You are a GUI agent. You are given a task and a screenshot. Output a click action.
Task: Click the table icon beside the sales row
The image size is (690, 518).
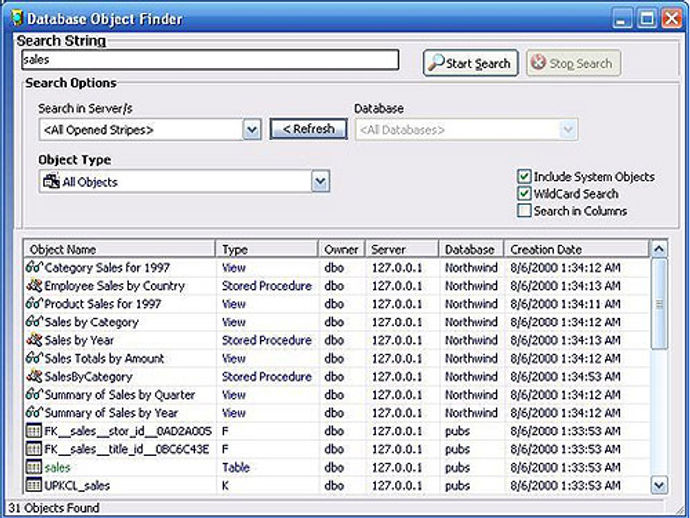click(34, 467)
